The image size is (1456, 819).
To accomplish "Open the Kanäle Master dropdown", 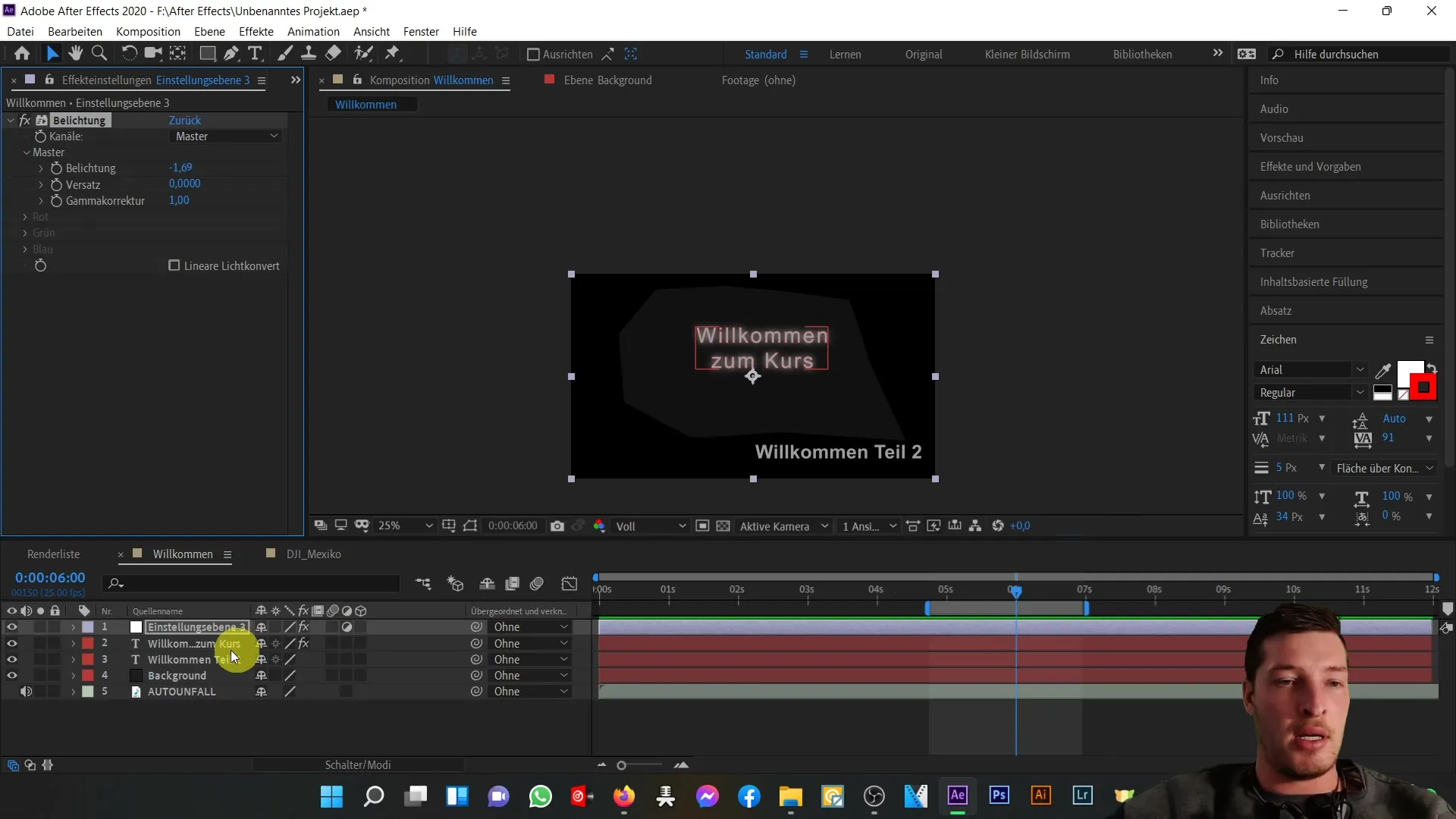I will coord(224,135).
